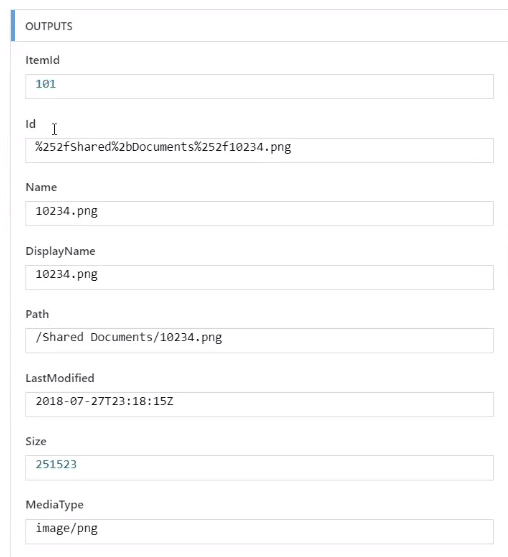Select the ItemId value field showing 101
Viewport: 508px width, 557px height.
coord(259,86)
